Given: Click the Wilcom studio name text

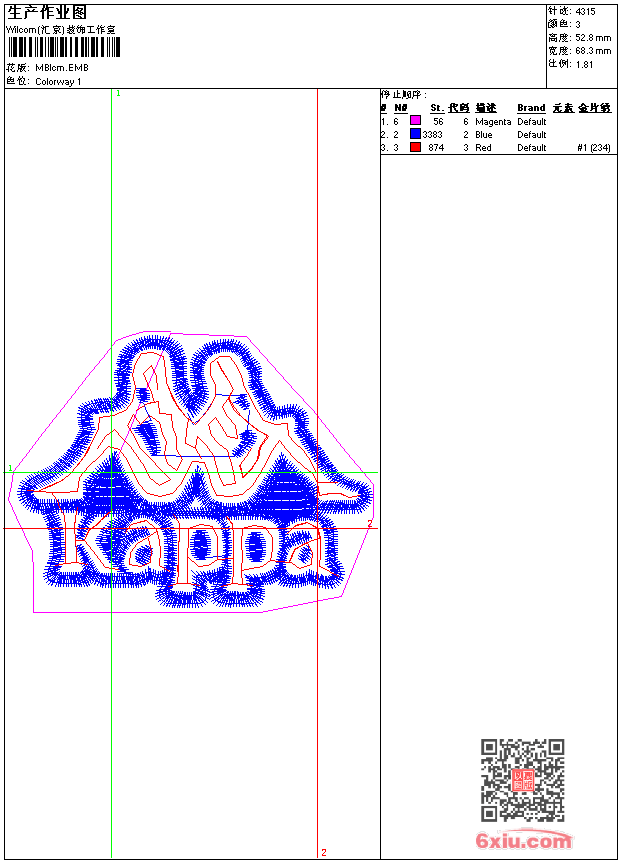Looking at the screenshot, I should point(61,30).
